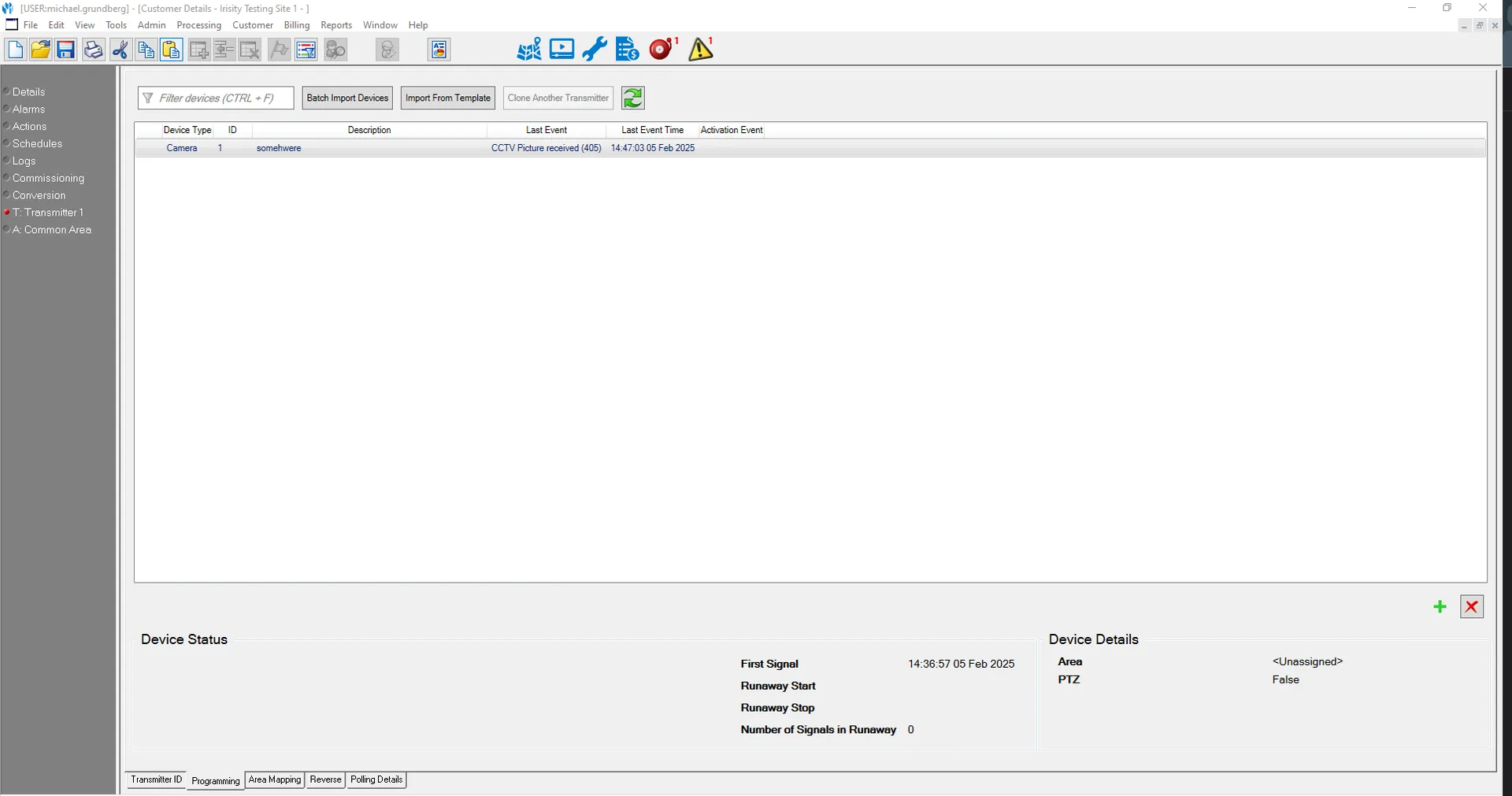Click the yellow warning triangle icon
Viewport: 1512px width, 796px height.
(701, 50)
